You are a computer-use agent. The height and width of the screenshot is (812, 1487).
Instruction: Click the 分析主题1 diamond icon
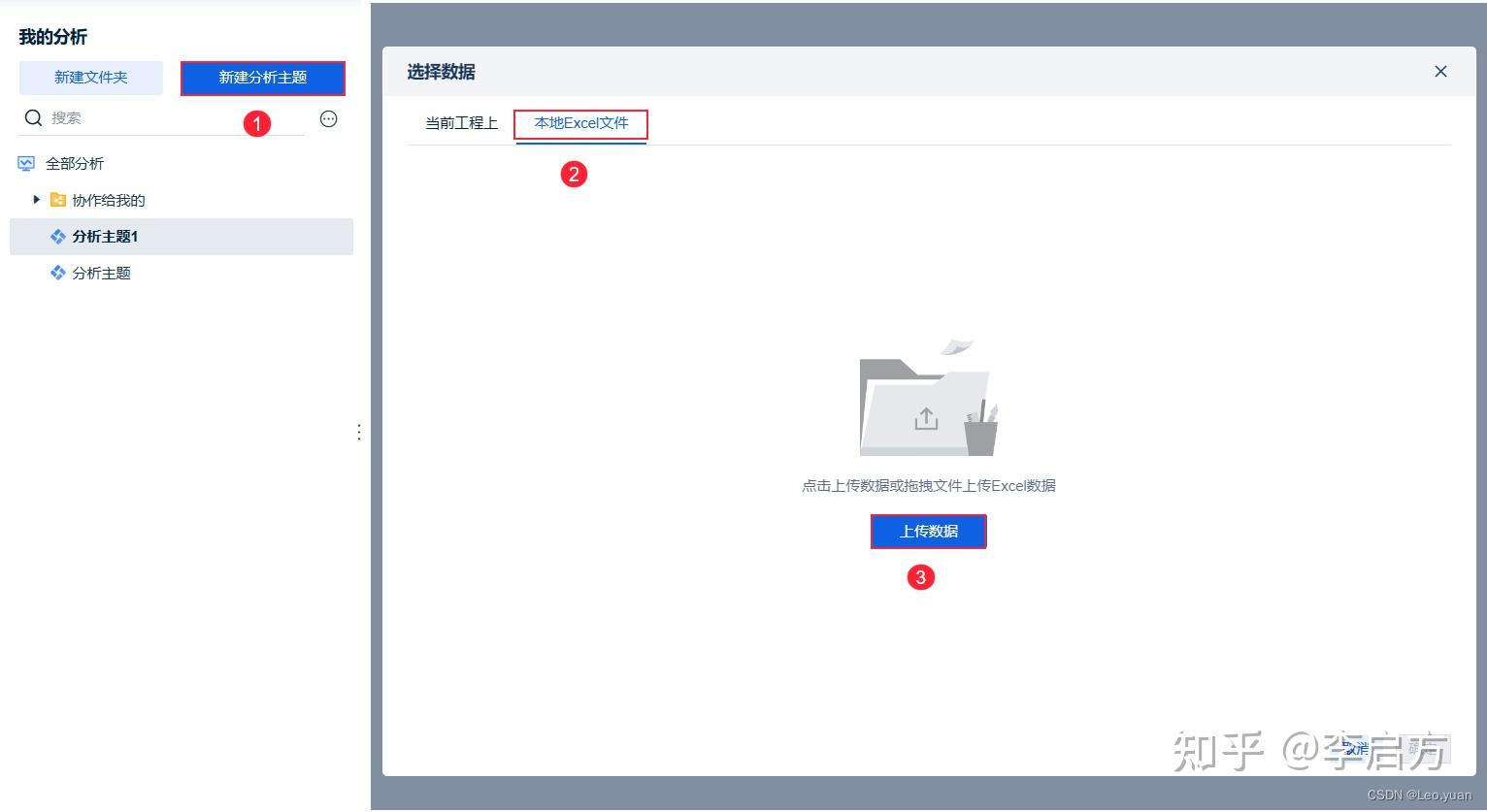(58, 237)
